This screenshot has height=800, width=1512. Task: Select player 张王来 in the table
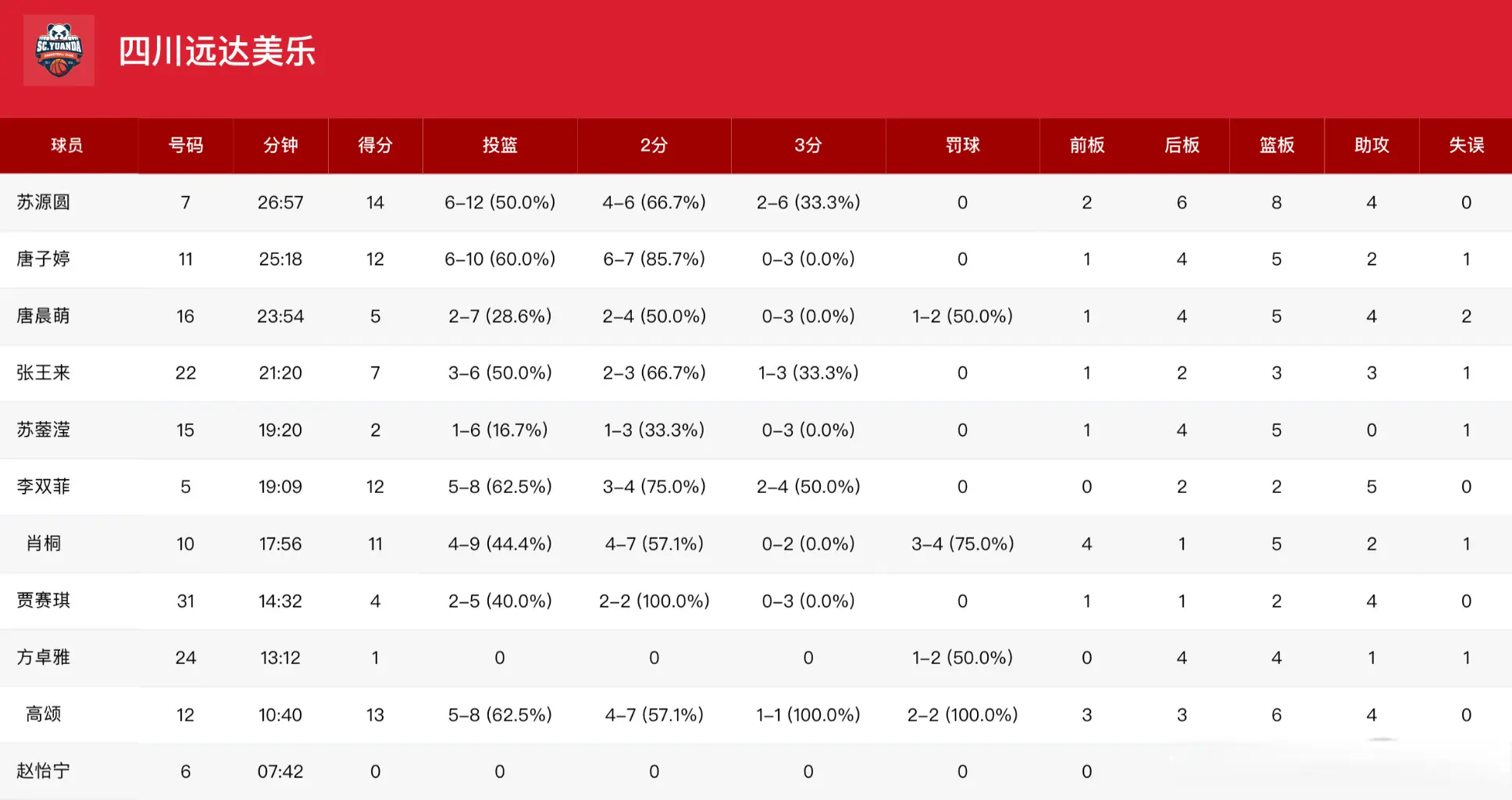point(44,373)
